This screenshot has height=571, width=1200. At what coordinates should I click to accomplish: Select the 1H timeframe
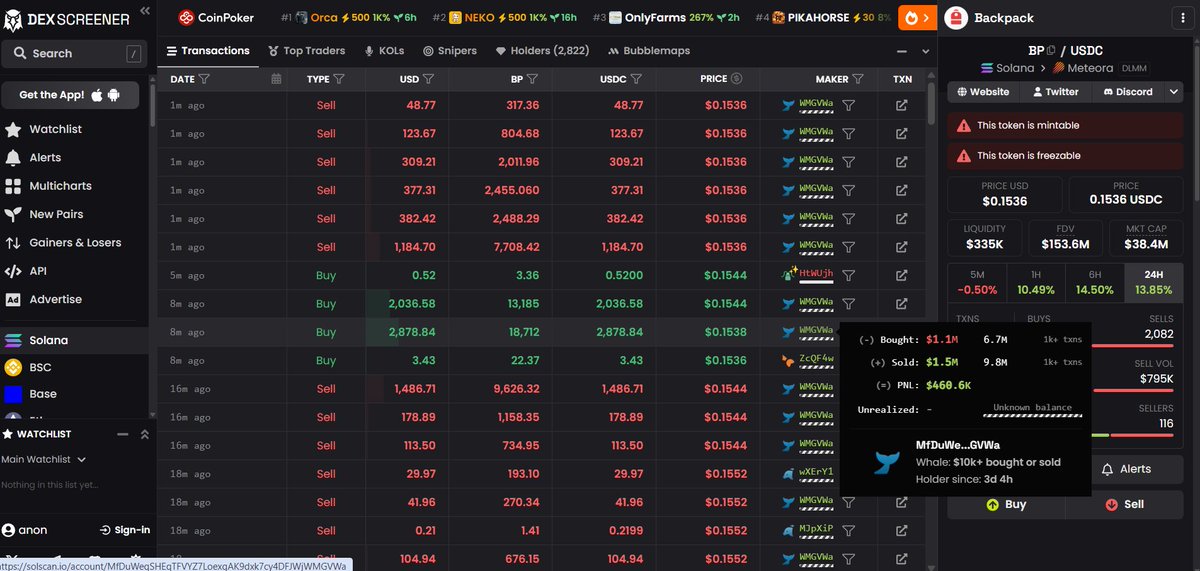(1035, 282)
